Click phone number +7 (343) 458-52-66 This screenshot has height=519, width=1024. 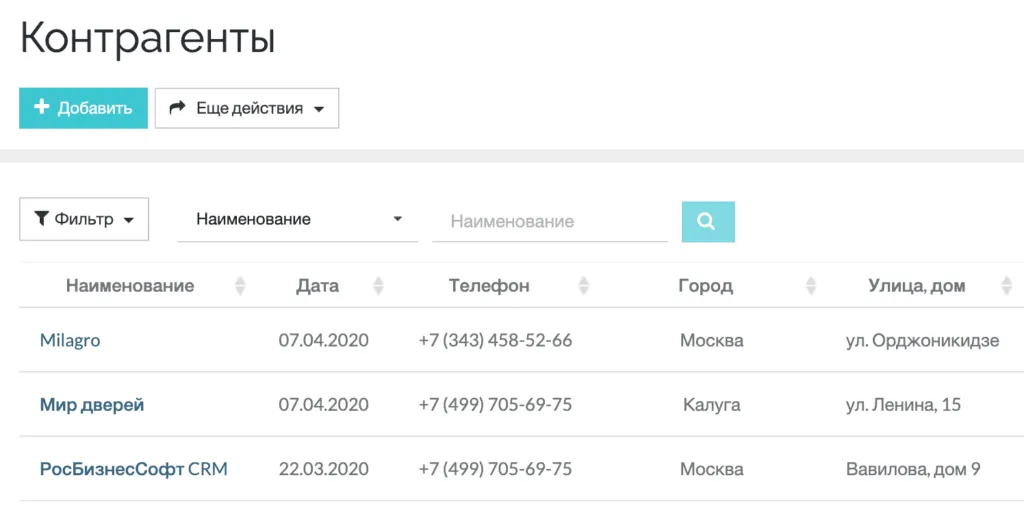click(x=495, y=340)
